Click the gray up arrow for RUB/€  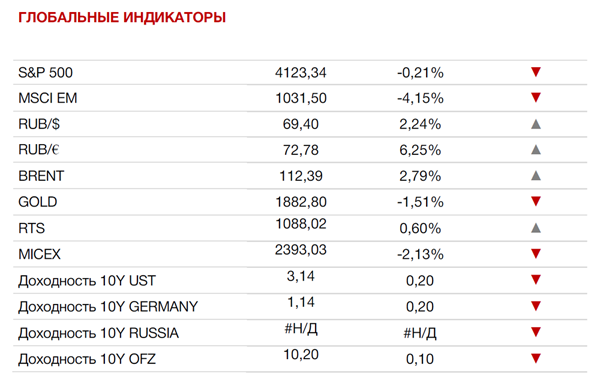[536, 150]
